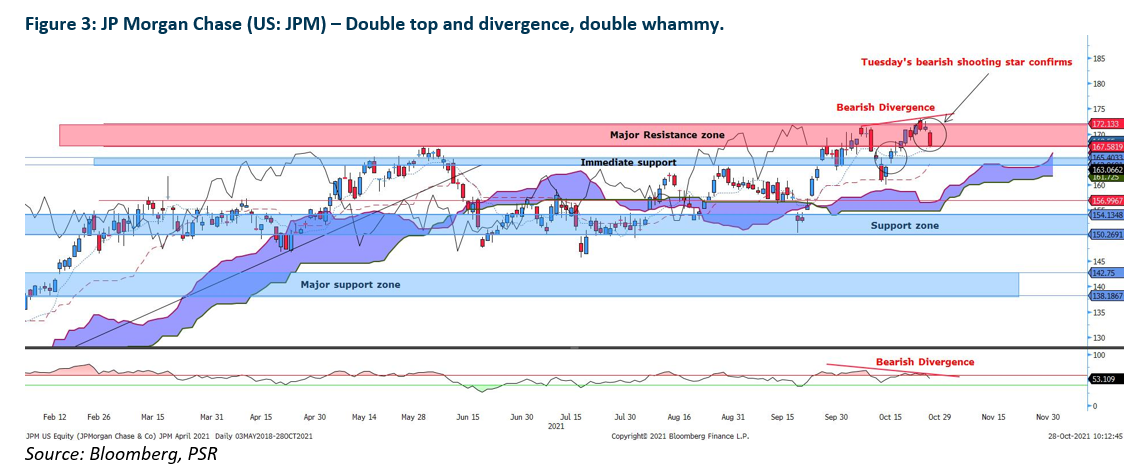Click the 'Feb 26' date label
Screen dimensions: 1137x471
click(101, 418)
